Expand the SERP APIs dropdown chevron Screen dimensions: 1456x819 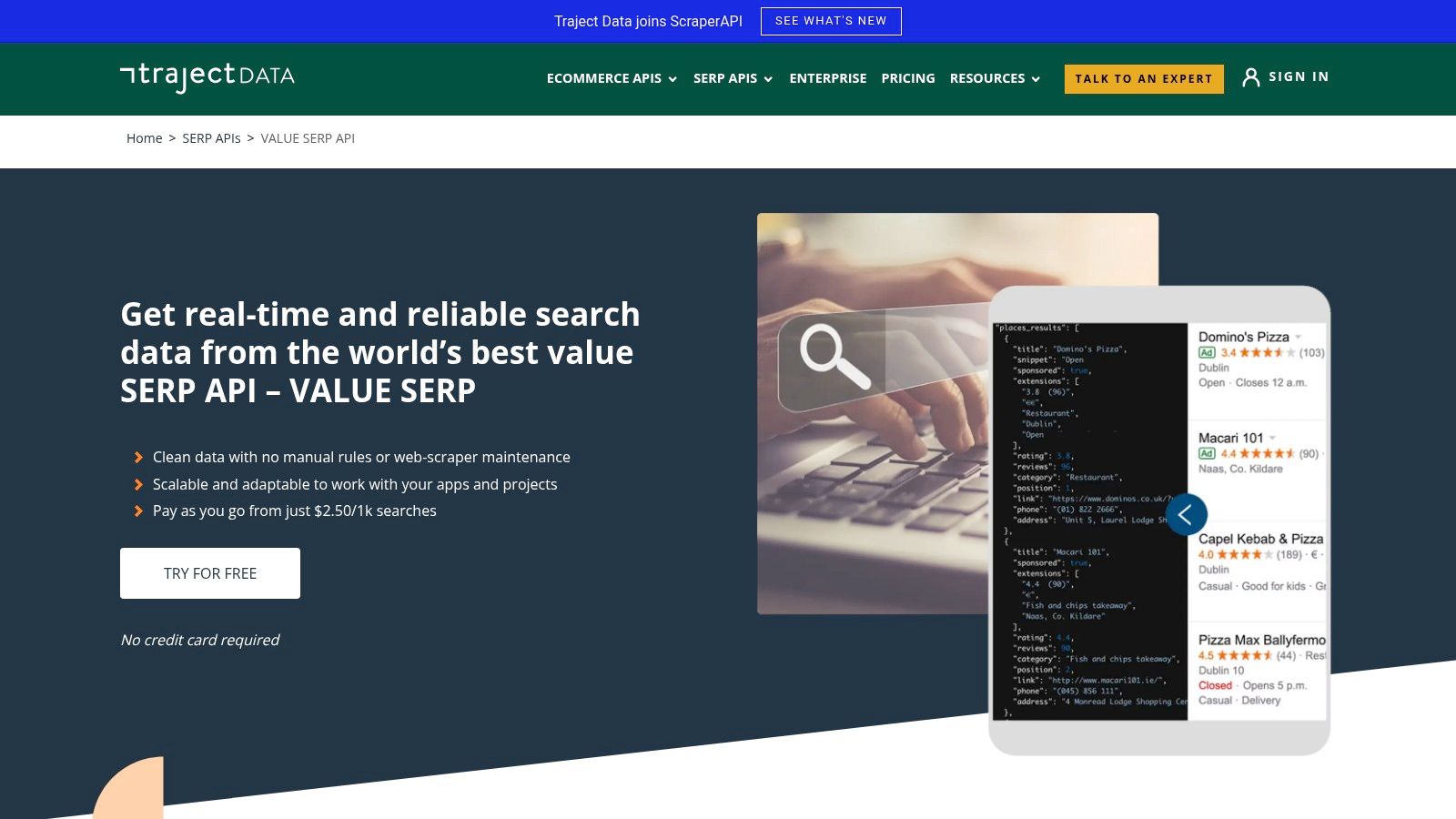[768, 79]
